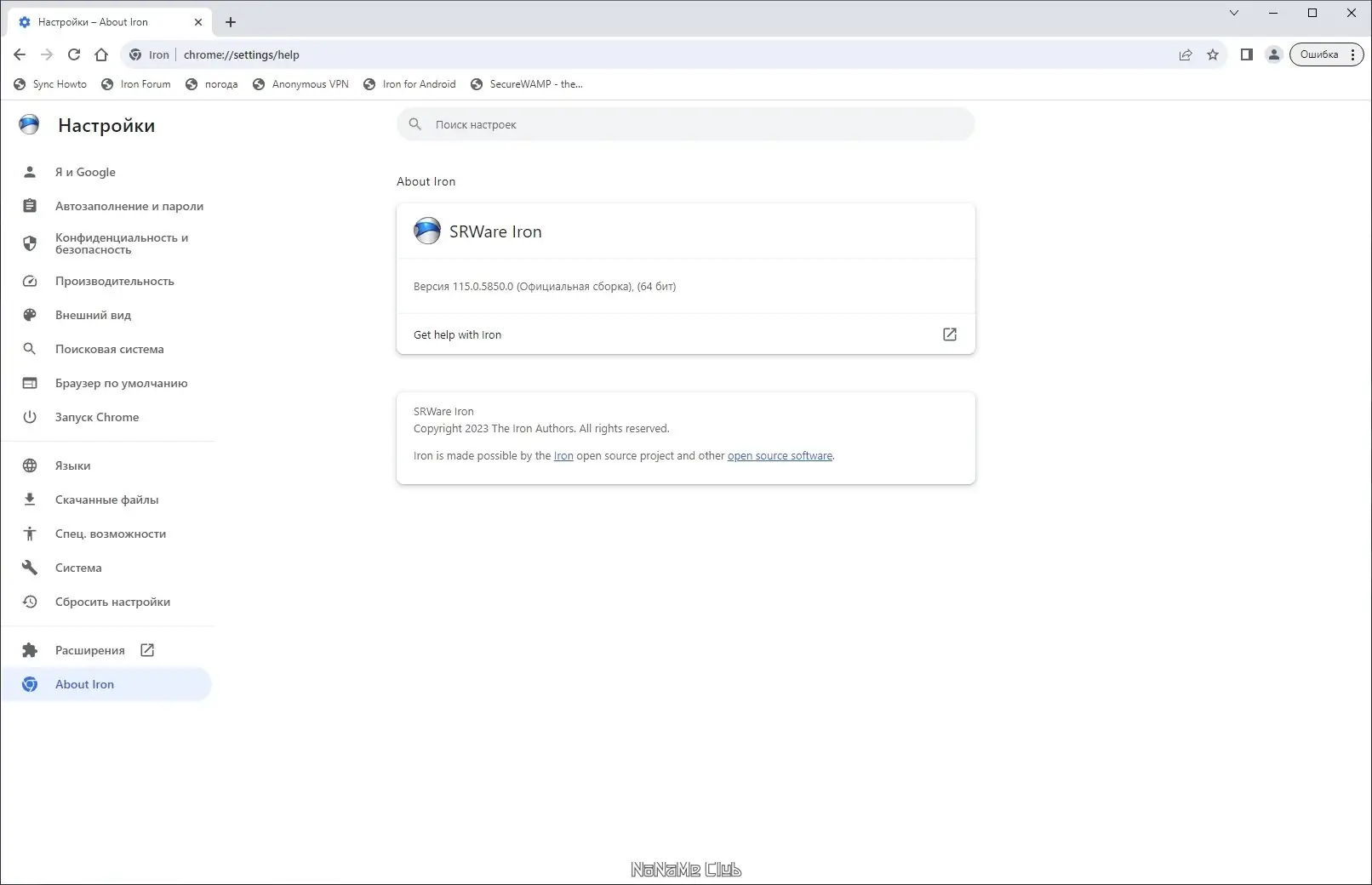Open Браузер по умолчанию section

click(107, 383)
